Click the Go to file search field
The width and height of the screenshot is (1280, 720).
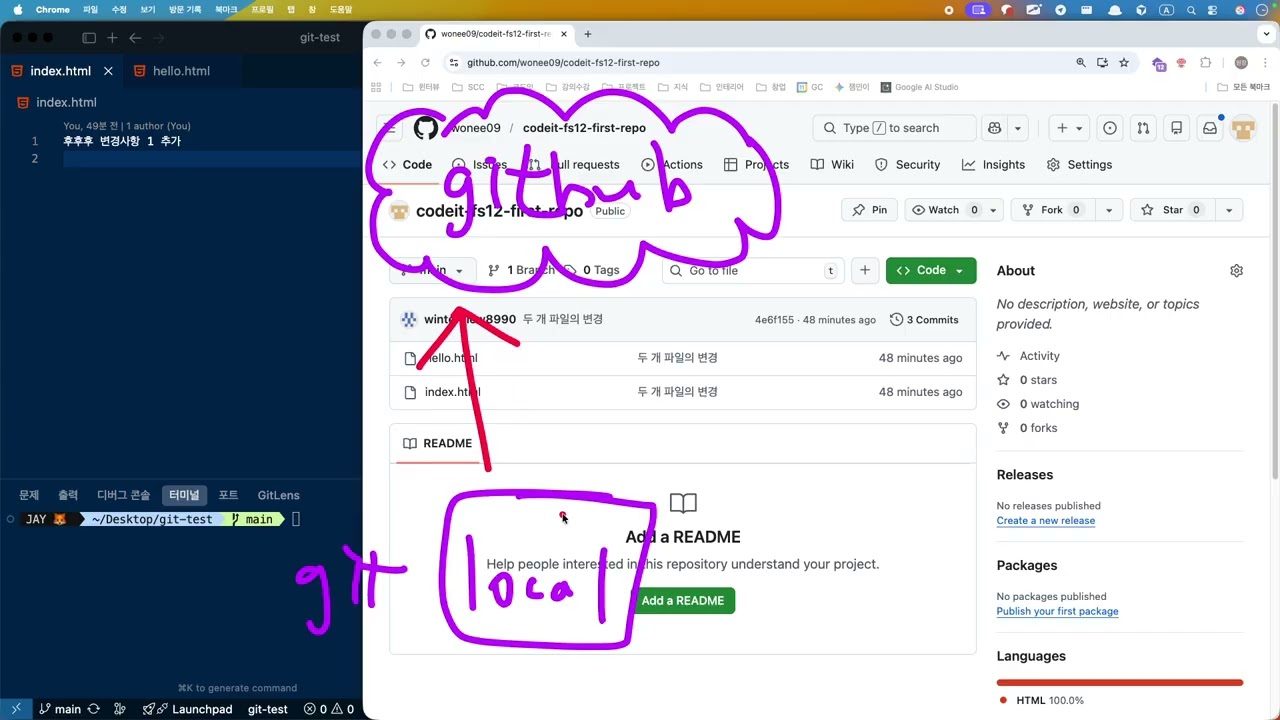(x=753, y=270)
